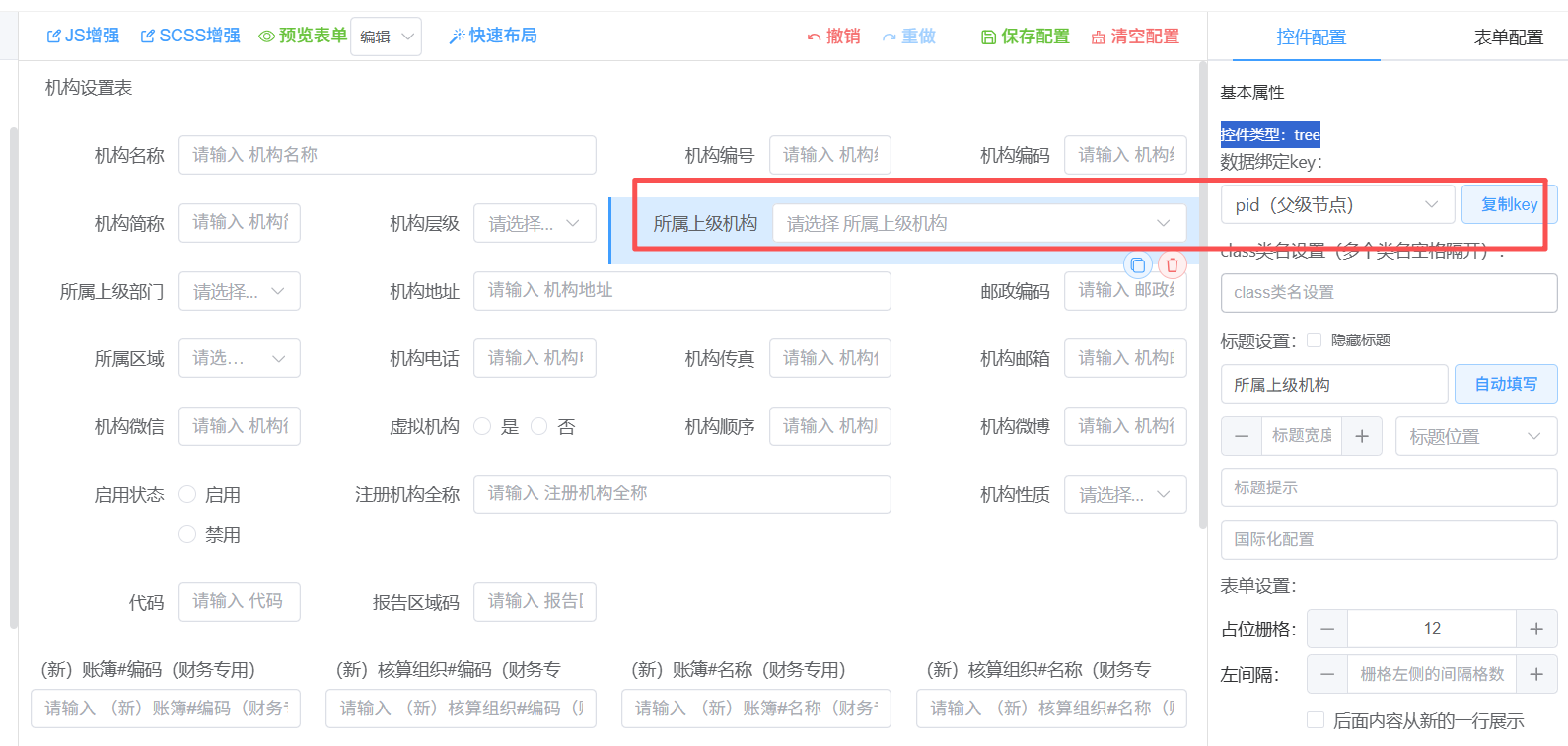Open the 标题位置 dropdown
This screenshot has width=1568, height=746.
pyautogui.click(x=1475, y=436)
